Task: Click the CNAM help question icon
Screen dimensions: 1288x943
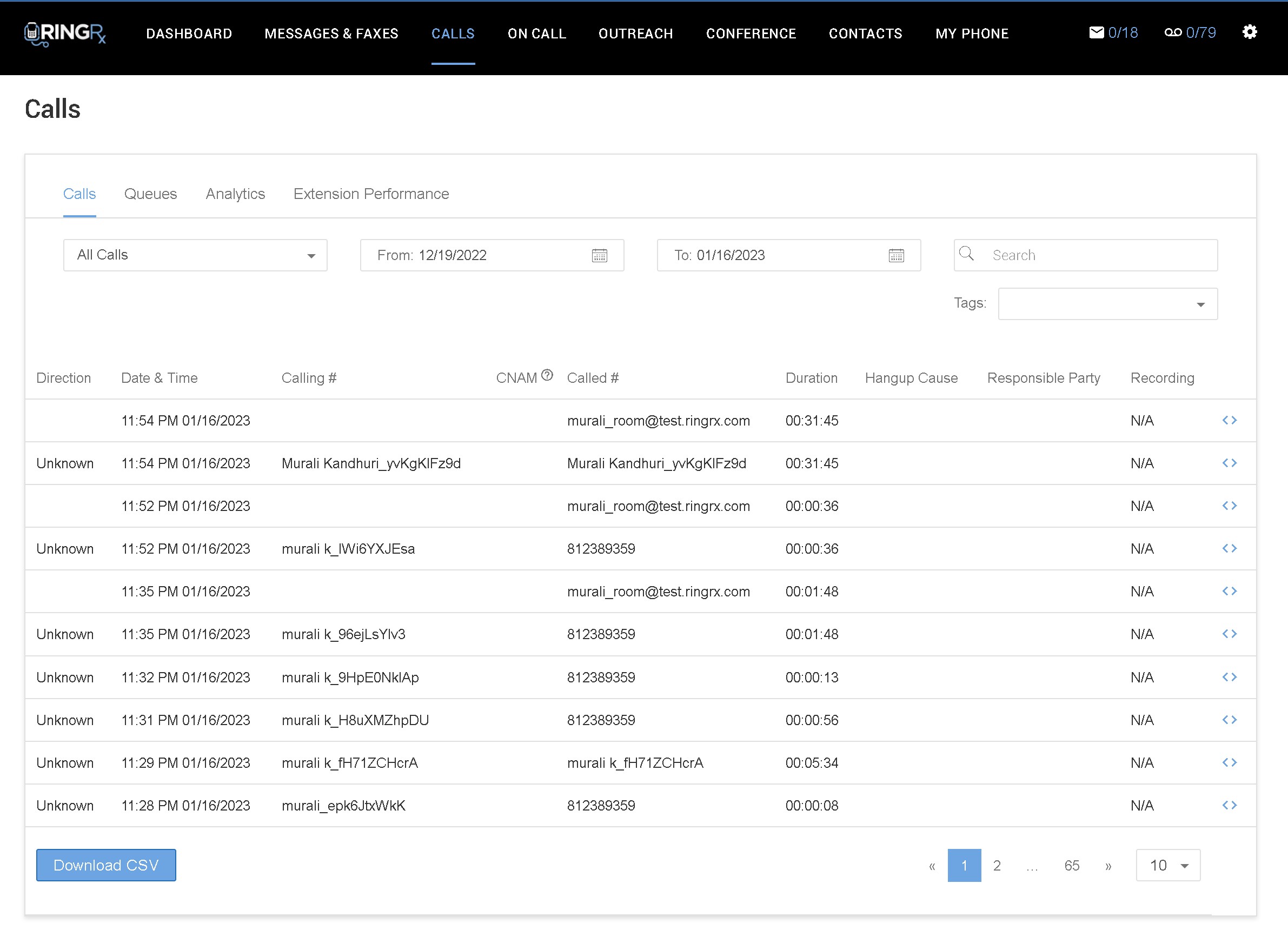Action: pyautogui.click(x=547, y=375)
